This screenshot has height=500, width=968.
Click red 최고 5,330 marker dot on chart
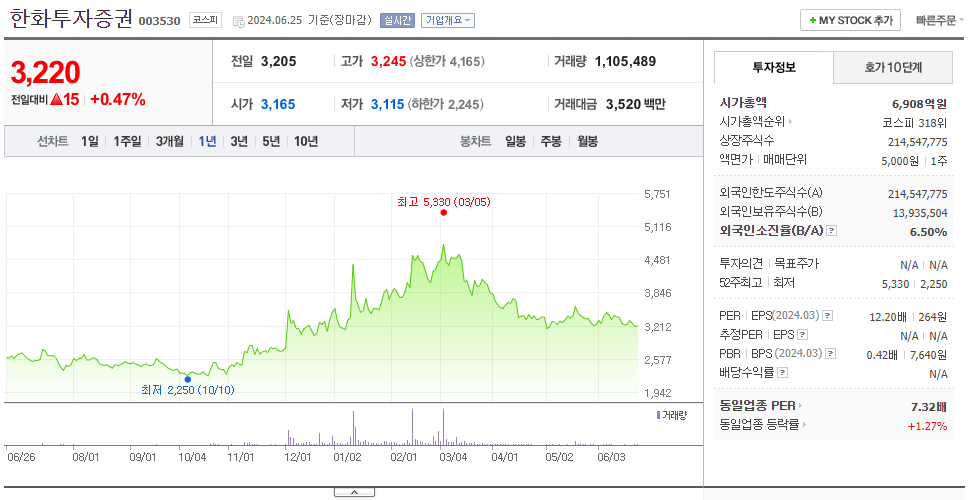(x=443, y=213)
